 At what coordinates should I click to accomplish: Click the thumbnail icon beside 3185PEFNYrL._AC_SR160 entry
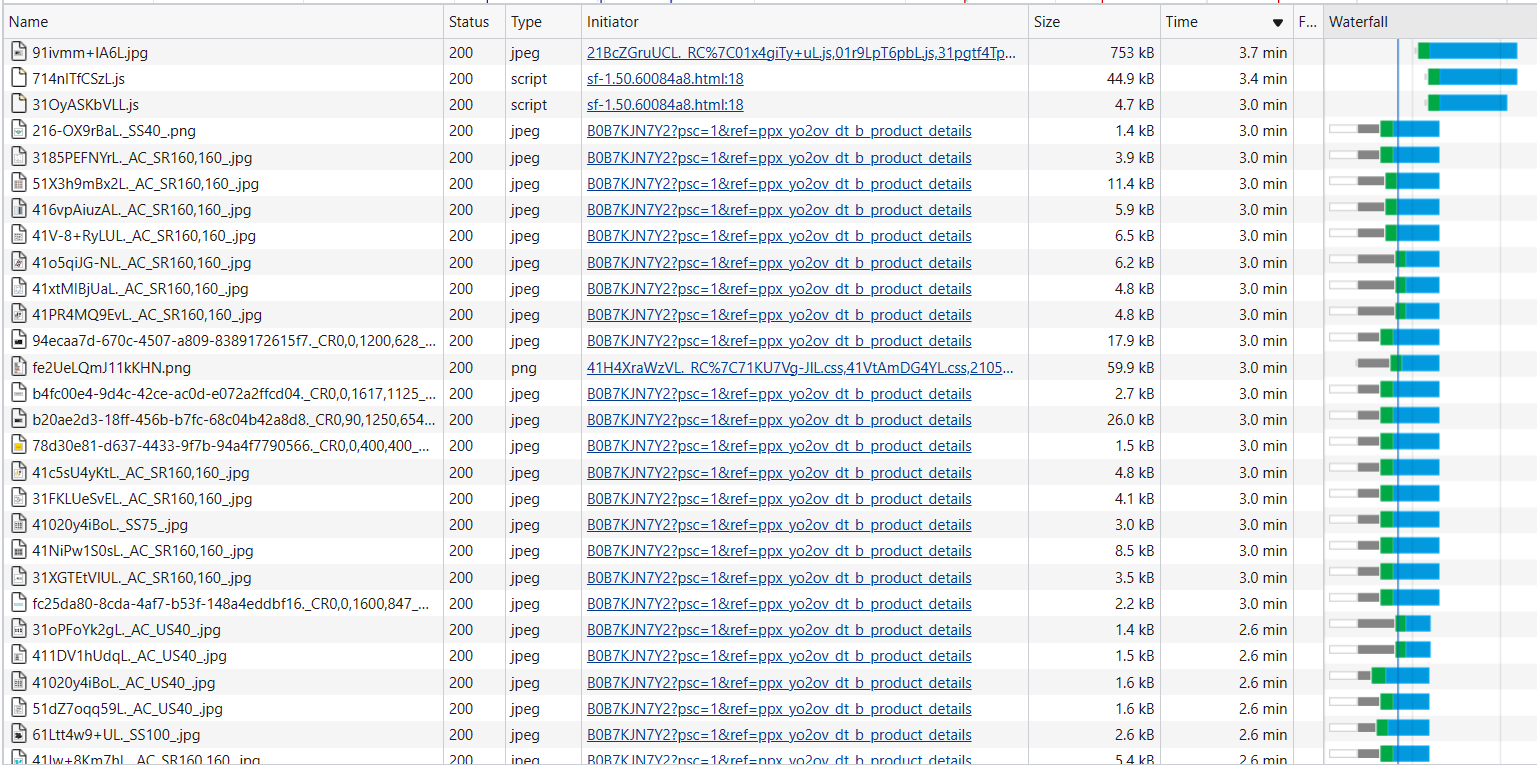(x=18, y=156)
